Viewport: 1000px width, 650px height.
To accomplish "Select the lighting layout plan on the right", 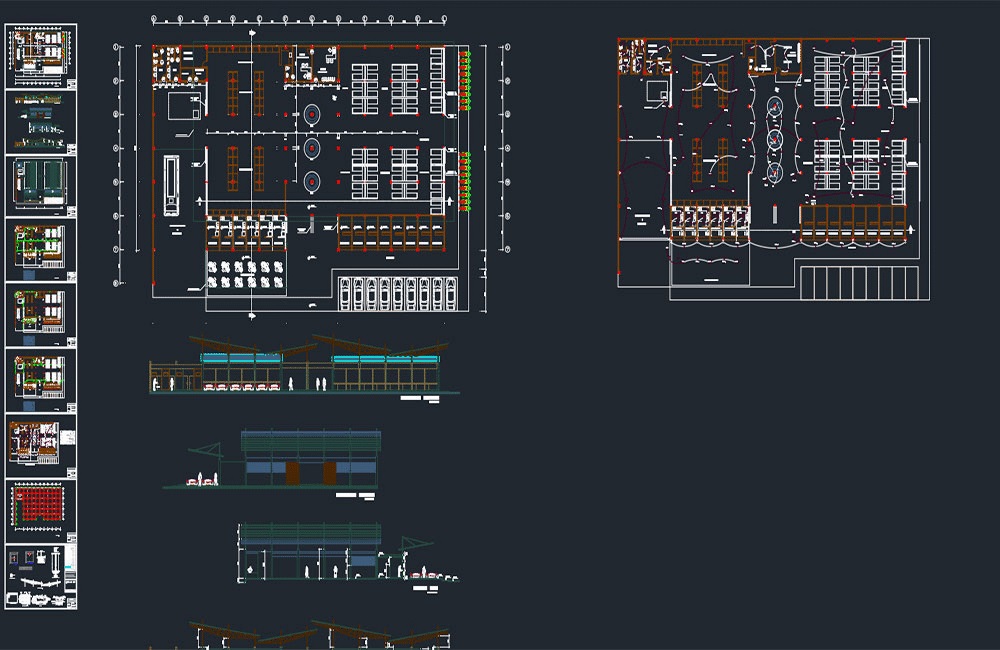I will (x=773, y=169).
